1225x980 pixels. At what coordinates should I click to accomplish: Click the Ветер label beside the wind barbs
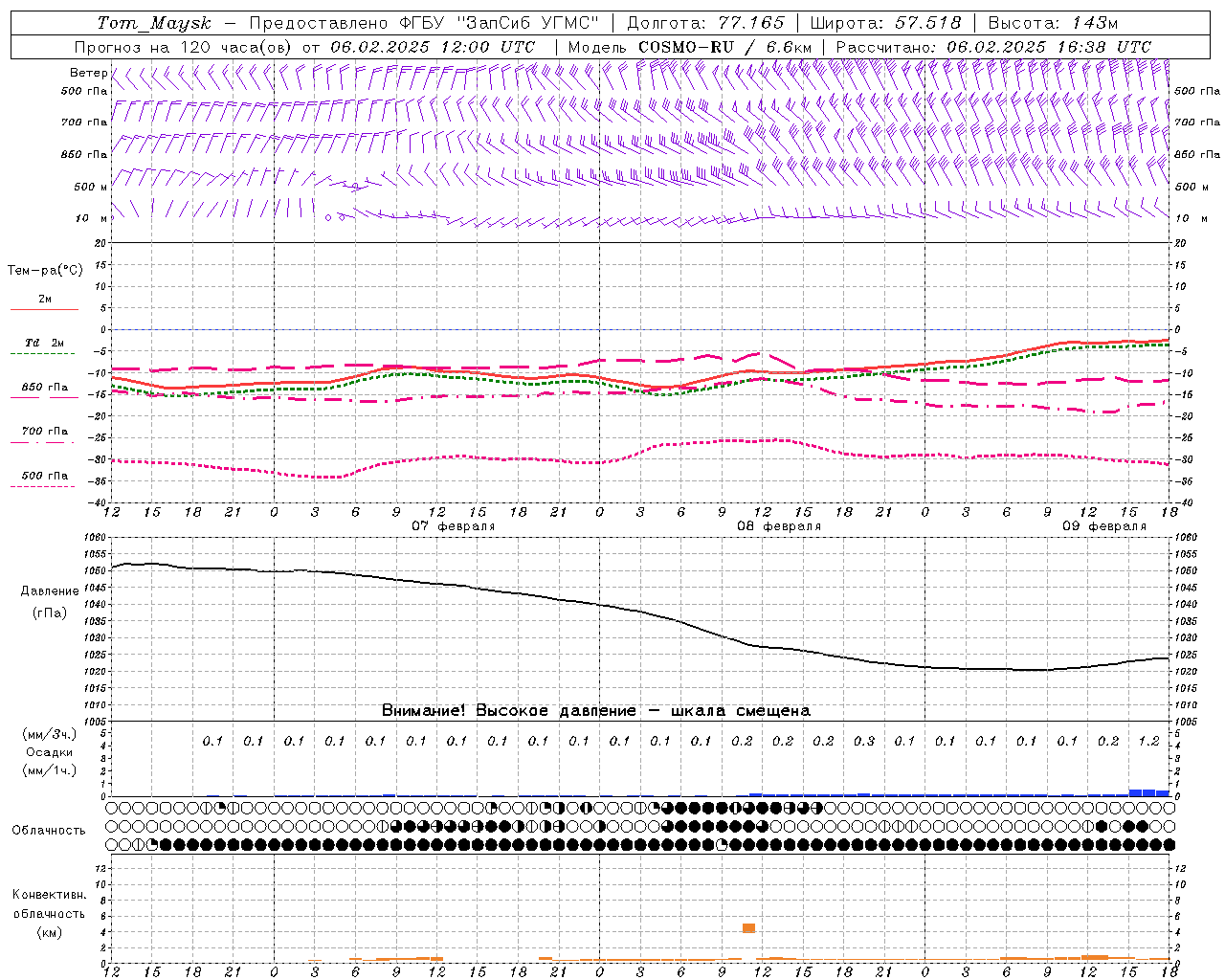(x=88, y=73)
